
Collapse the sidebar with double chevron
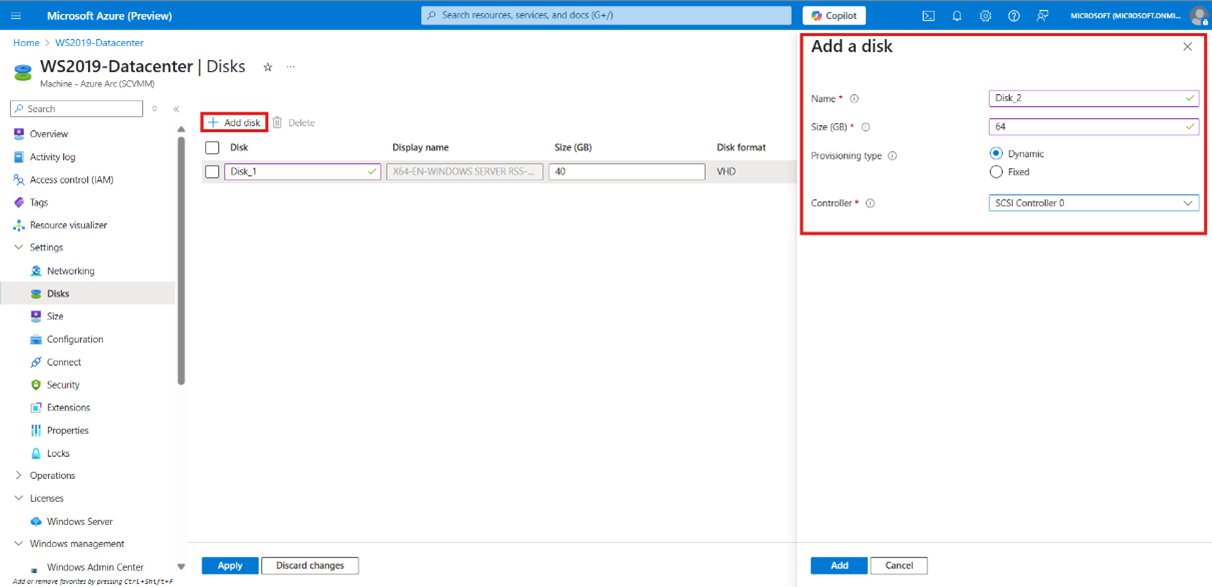pos(176,109)
